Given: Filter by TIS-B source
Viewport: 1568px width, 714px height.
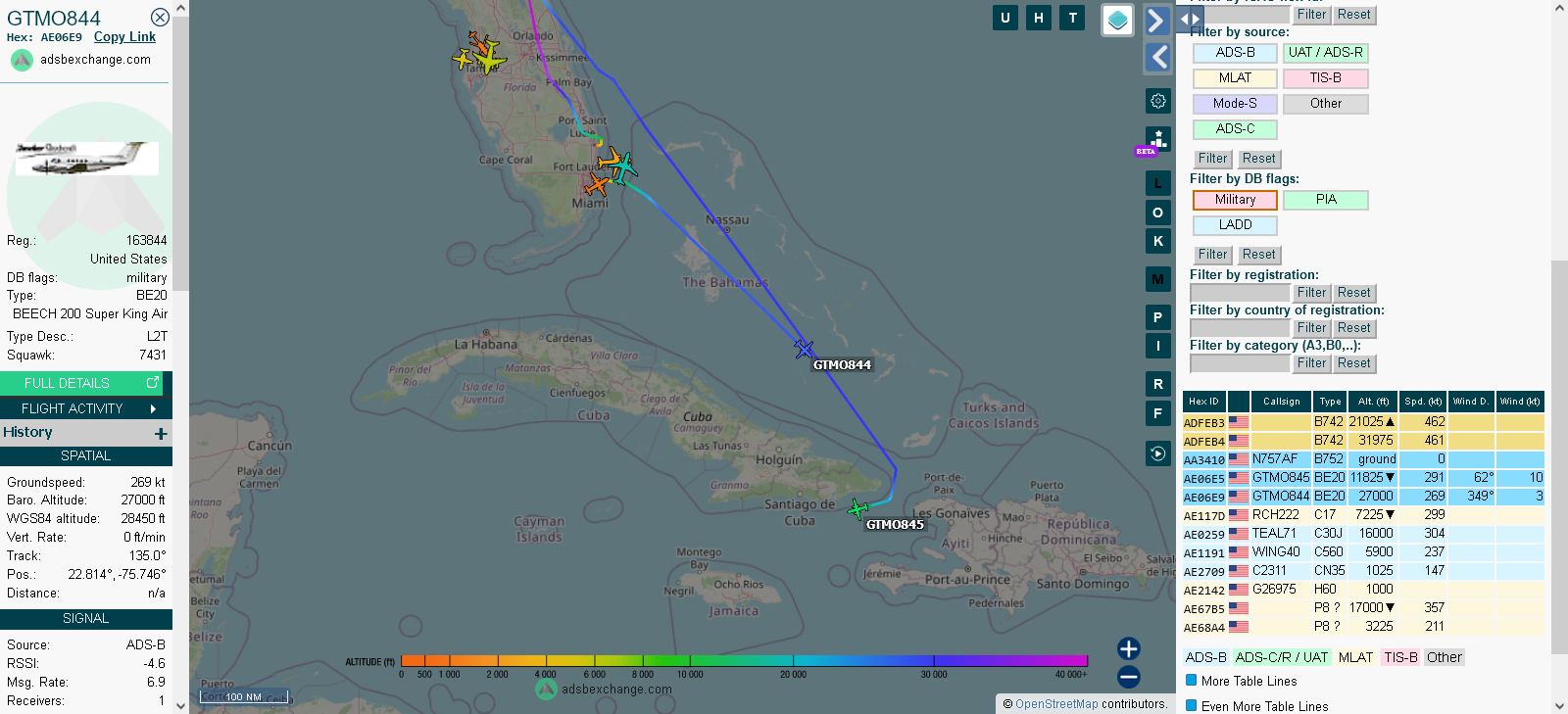Looking at the screenshot, I should click(1326, 78).
